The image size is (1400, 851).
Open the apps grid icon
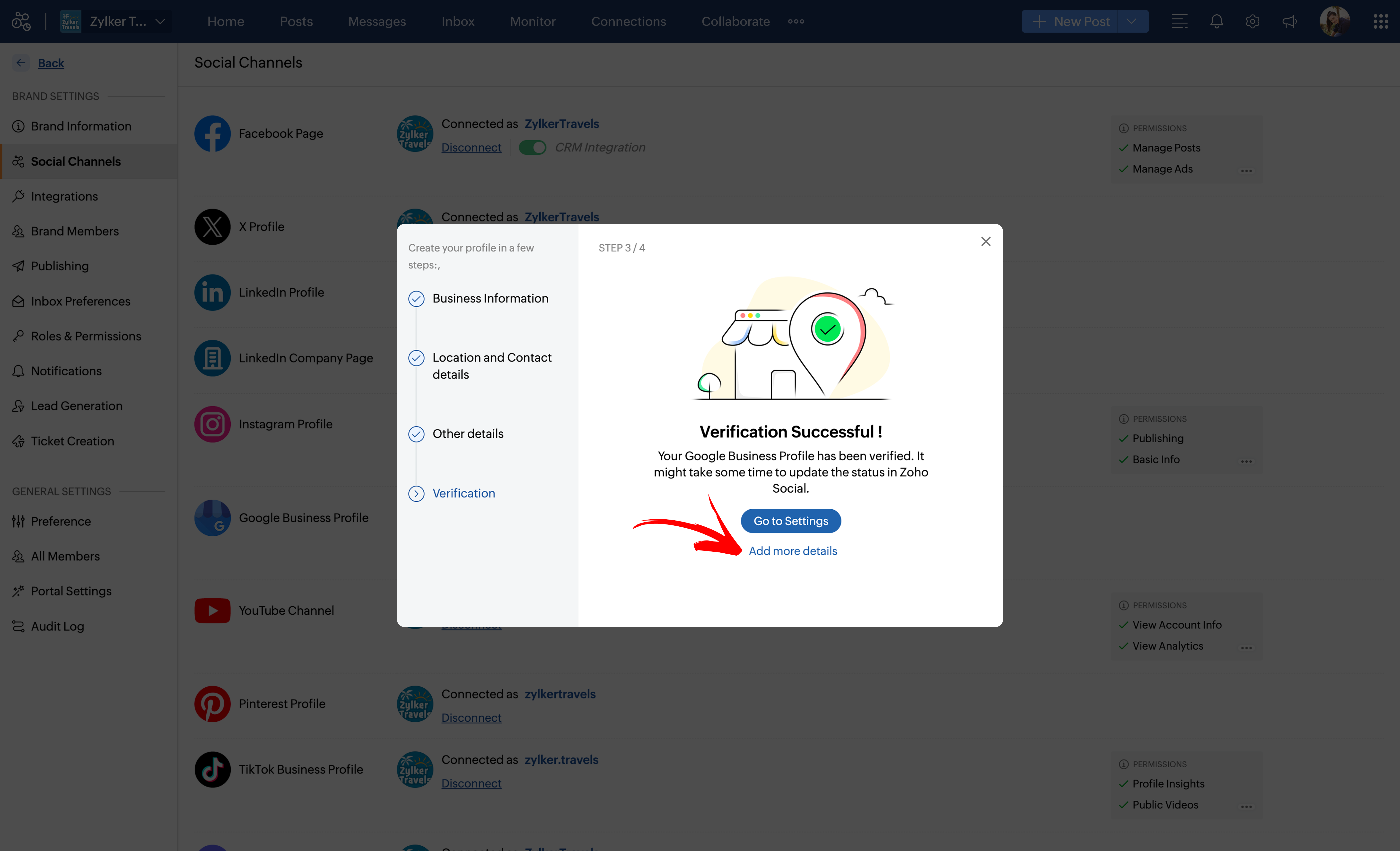pos(1381,22)
